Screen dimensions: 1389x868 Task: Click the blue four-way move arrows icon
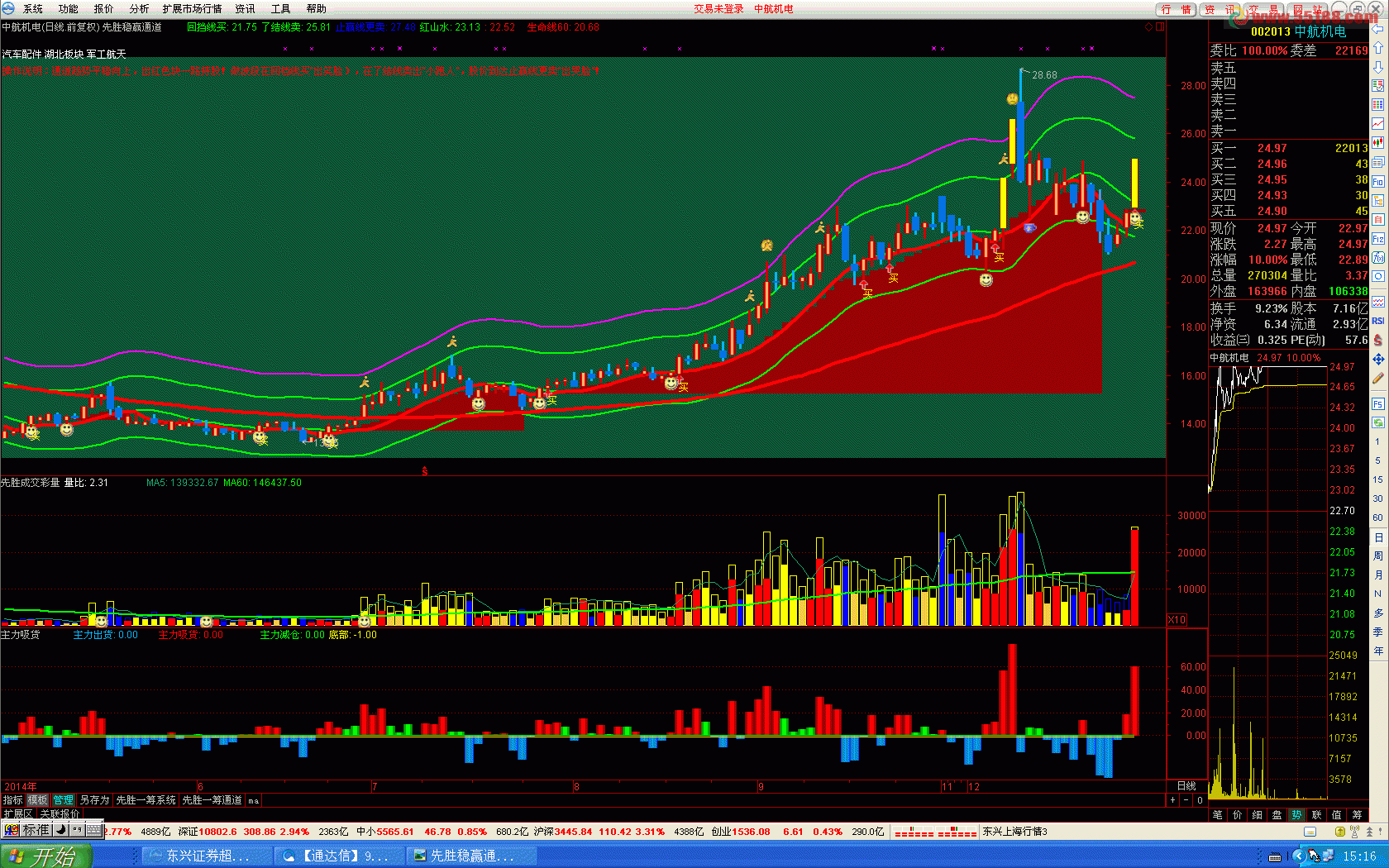pyautogui.click(x=1378, y=359)
